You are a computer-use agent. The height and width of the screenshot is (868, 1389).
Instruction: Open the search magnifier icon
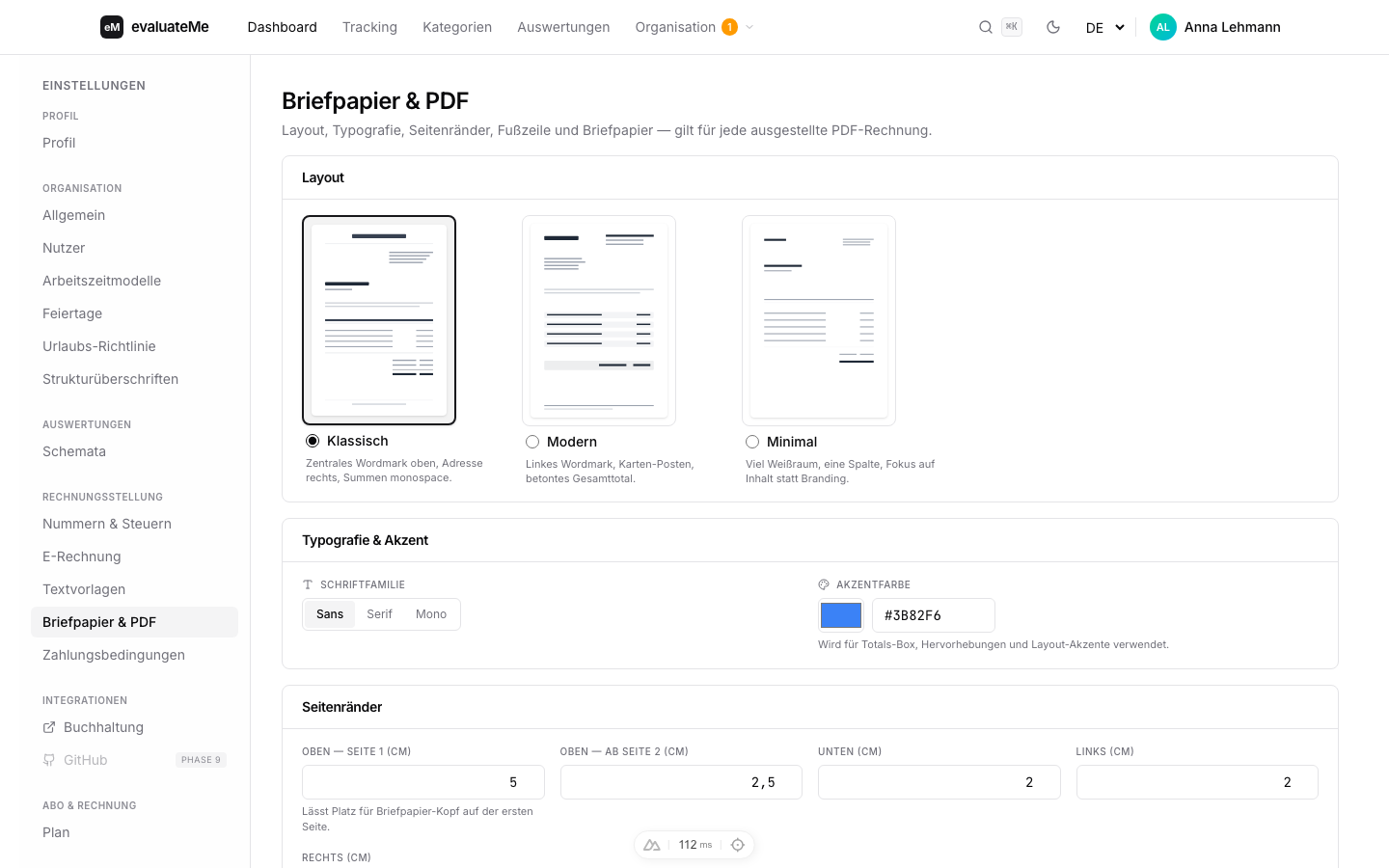(986, 27)
